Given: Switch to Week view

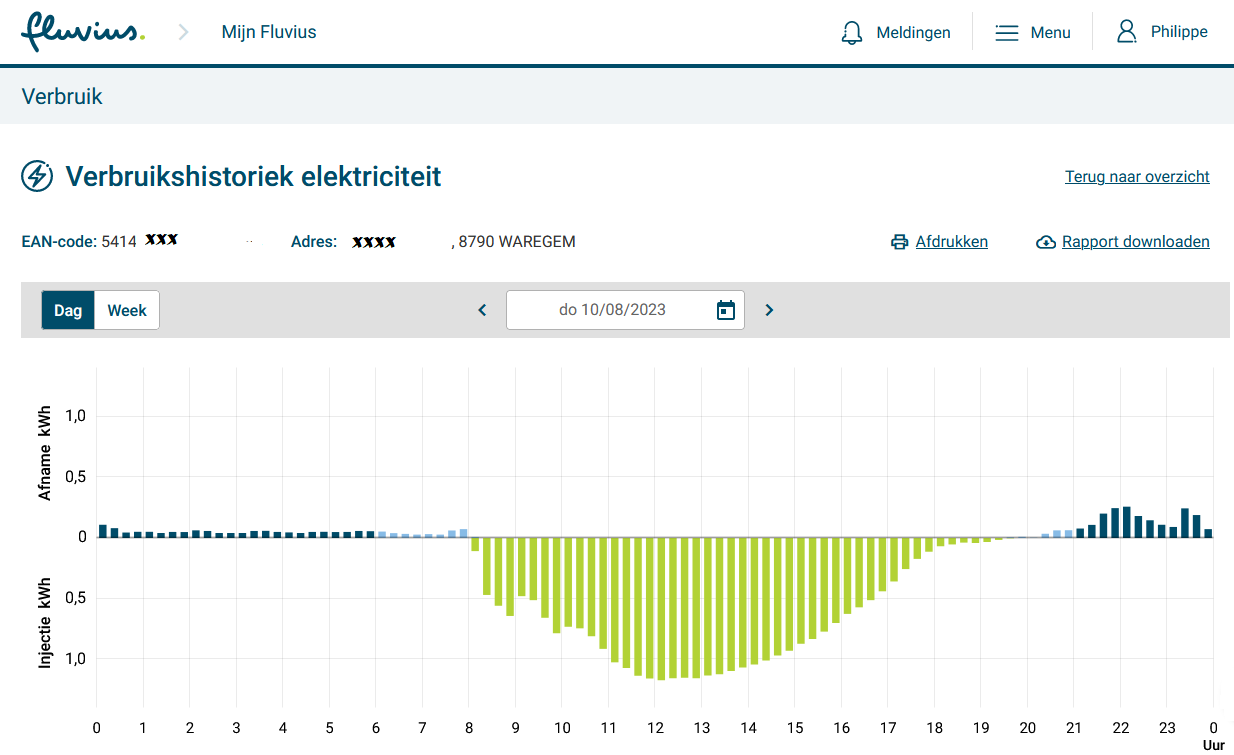Looking at the screenshot, I should (127, 310).
